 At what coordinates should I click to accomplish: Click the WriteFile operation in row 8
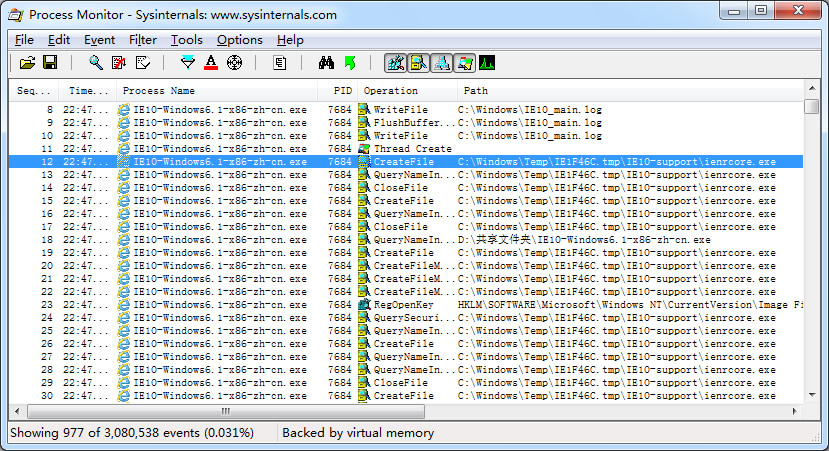click(x=401, y=109)
